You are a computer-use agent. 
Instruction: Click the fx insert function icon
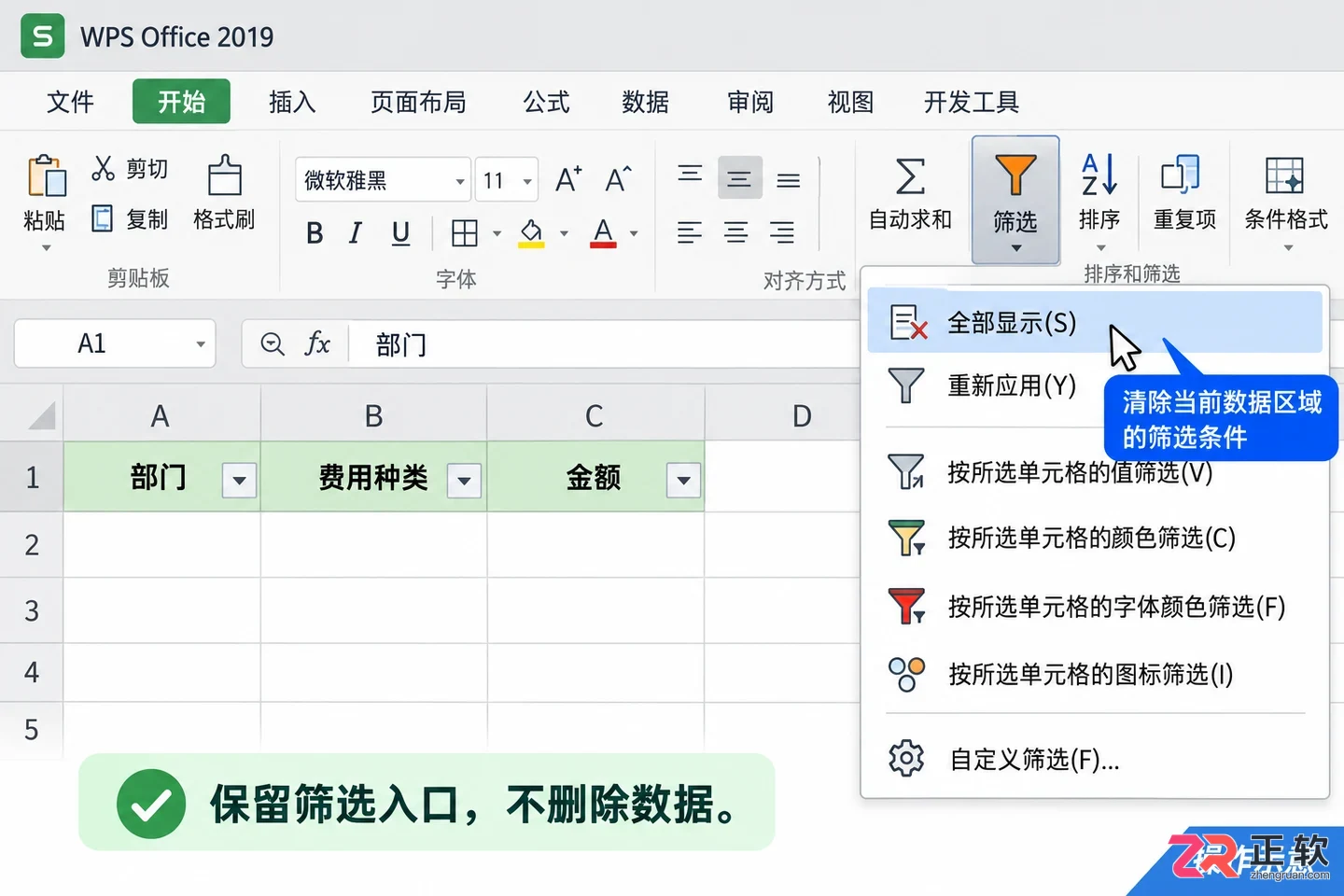[x=317, y=343]
